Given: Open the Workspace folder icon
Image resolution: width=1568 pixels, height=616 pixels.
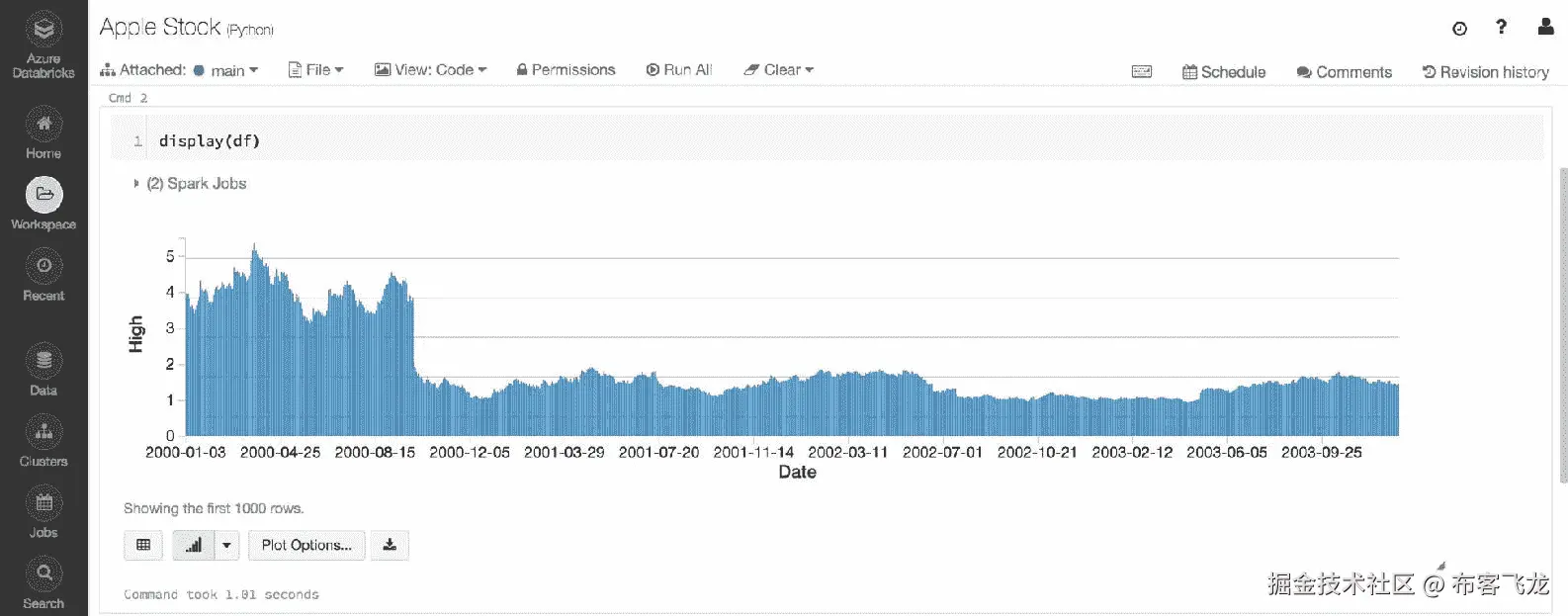Looking at the screenshot, I should point(44,195).
